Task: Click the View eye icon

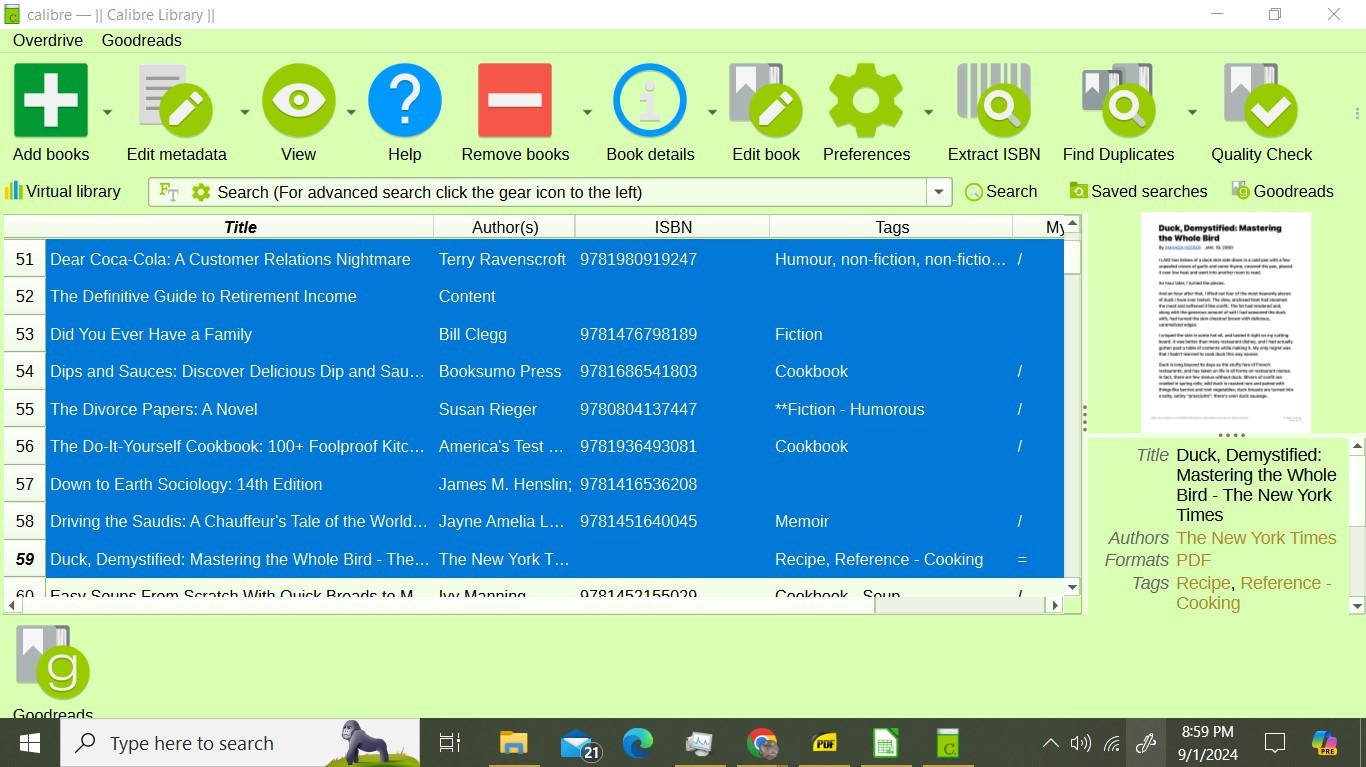Action: click(x=298, y=100)
